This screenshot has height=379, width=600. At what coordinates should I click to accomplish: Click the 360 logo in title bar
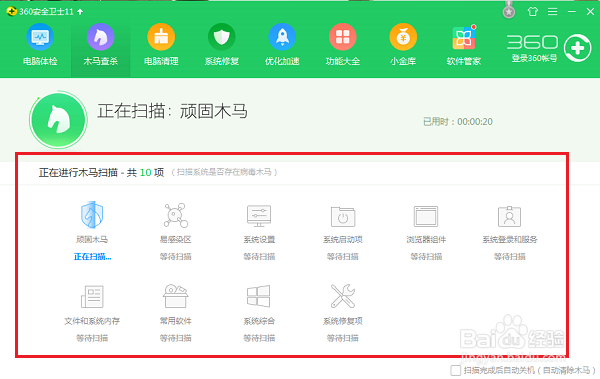click(11, 11)
